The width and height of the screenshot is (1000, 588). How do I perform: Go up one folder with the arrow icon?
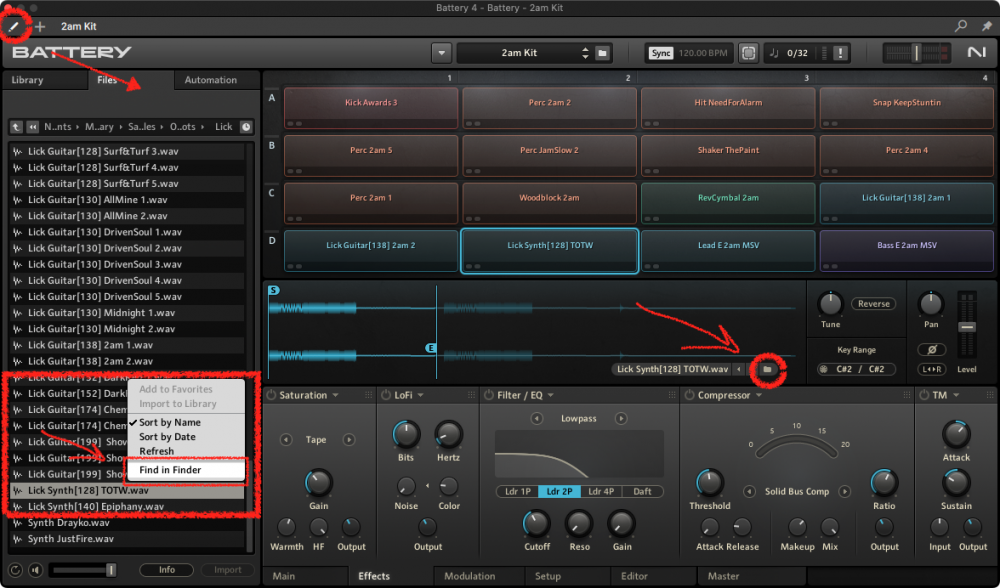pos(16,127)
